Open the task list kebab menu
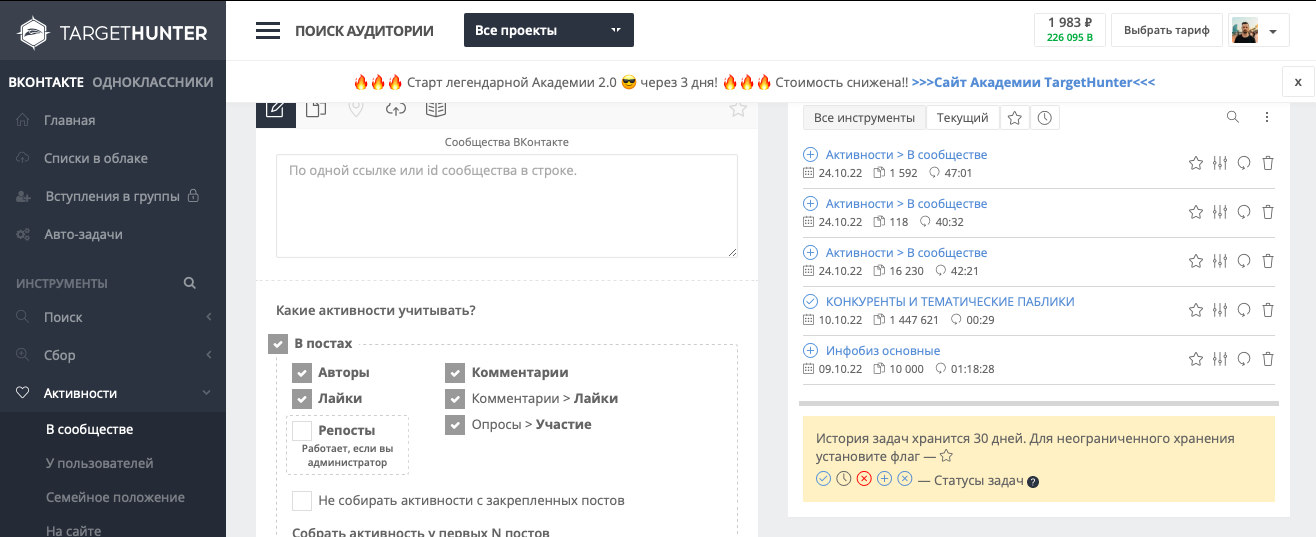This screenshot has height=537, width=1316. coord(1267,118)
